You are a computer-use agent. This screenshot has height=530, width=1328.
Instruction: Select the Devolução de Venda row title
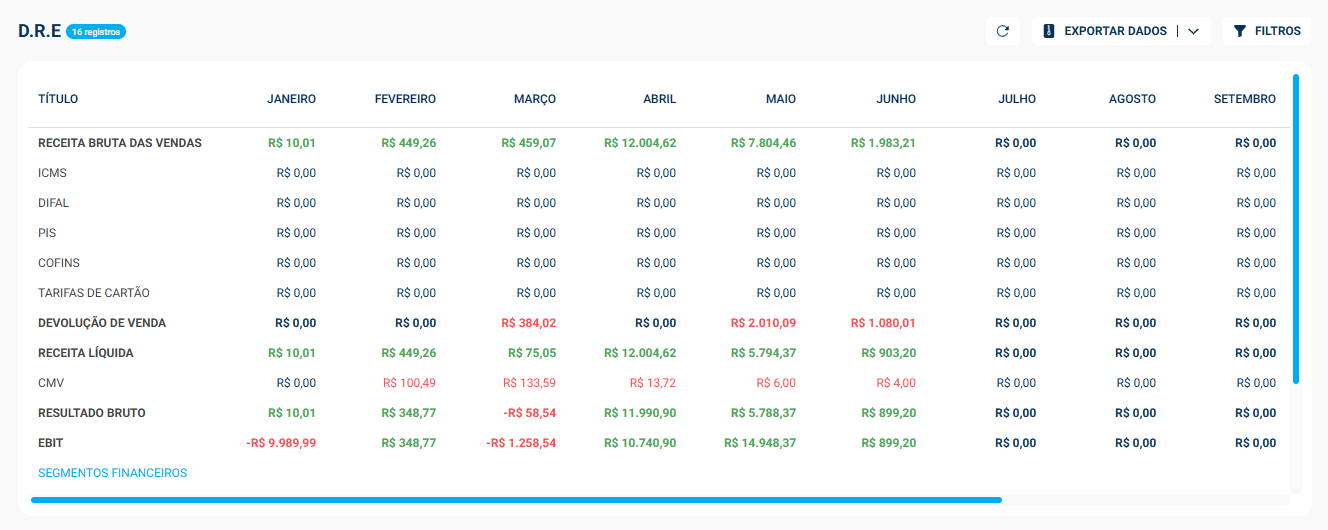point(102,323)
